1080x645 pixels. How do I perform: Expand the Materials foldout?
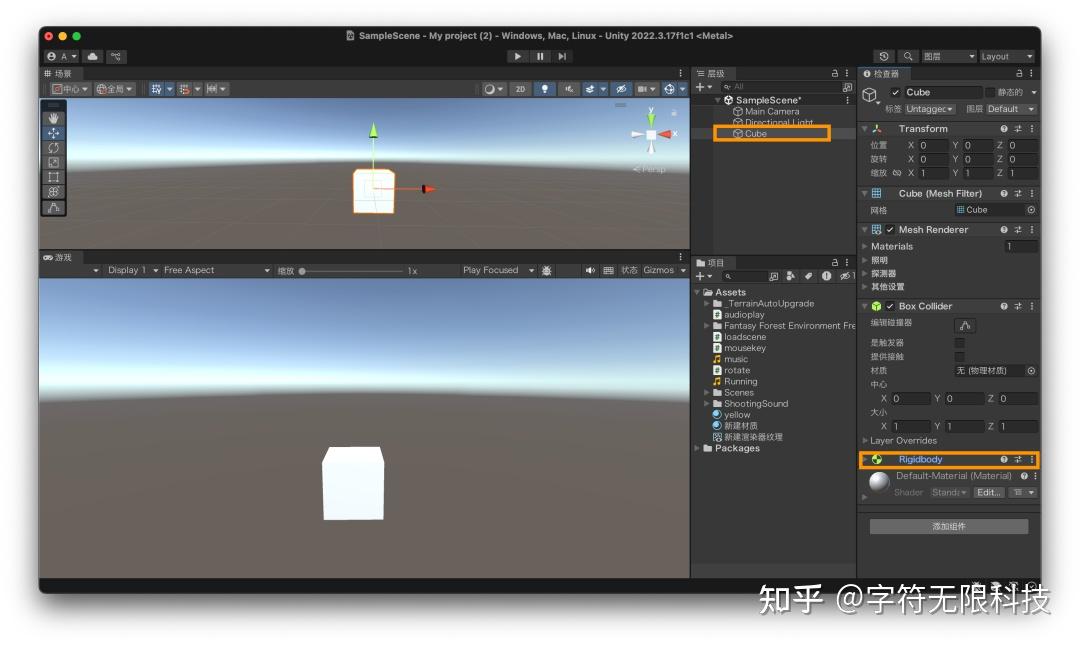coord(865,246)
